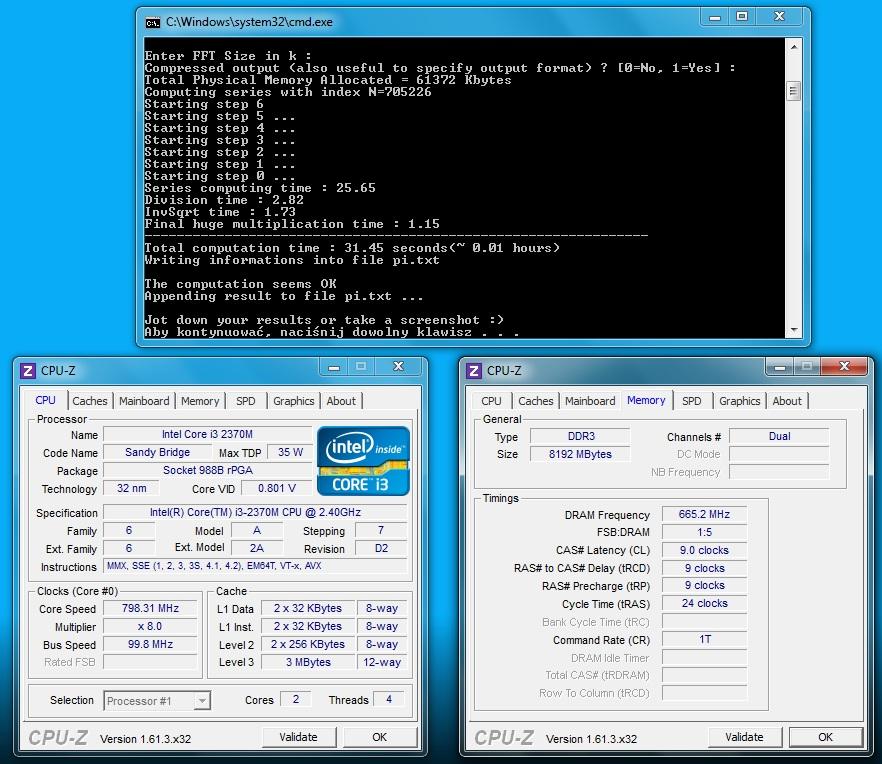Close the right CPU-Z window
The height and width of the screenshot is (764, 882).
tap(844, 367)
